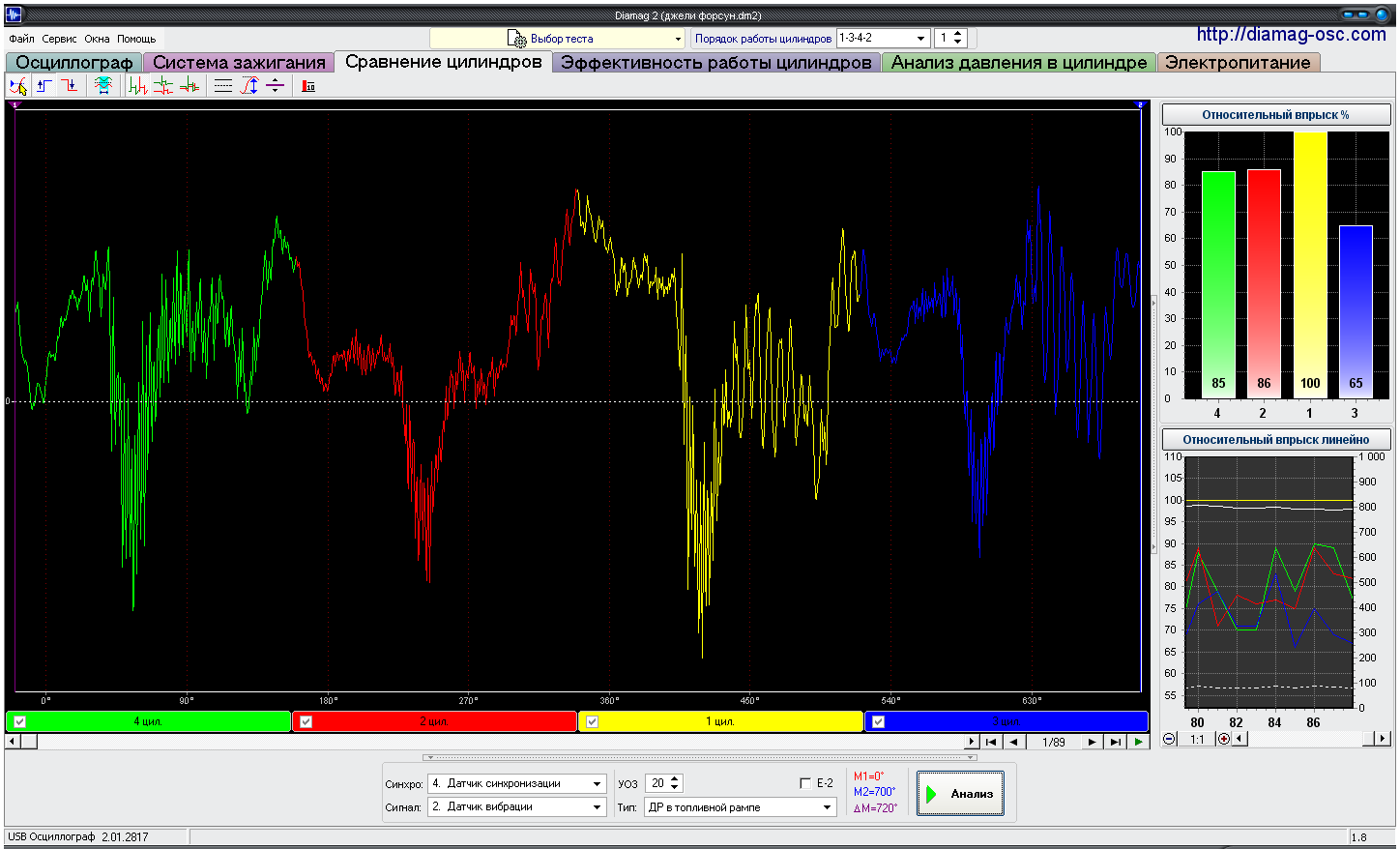Switch to the Электропитание tab

1238,62
